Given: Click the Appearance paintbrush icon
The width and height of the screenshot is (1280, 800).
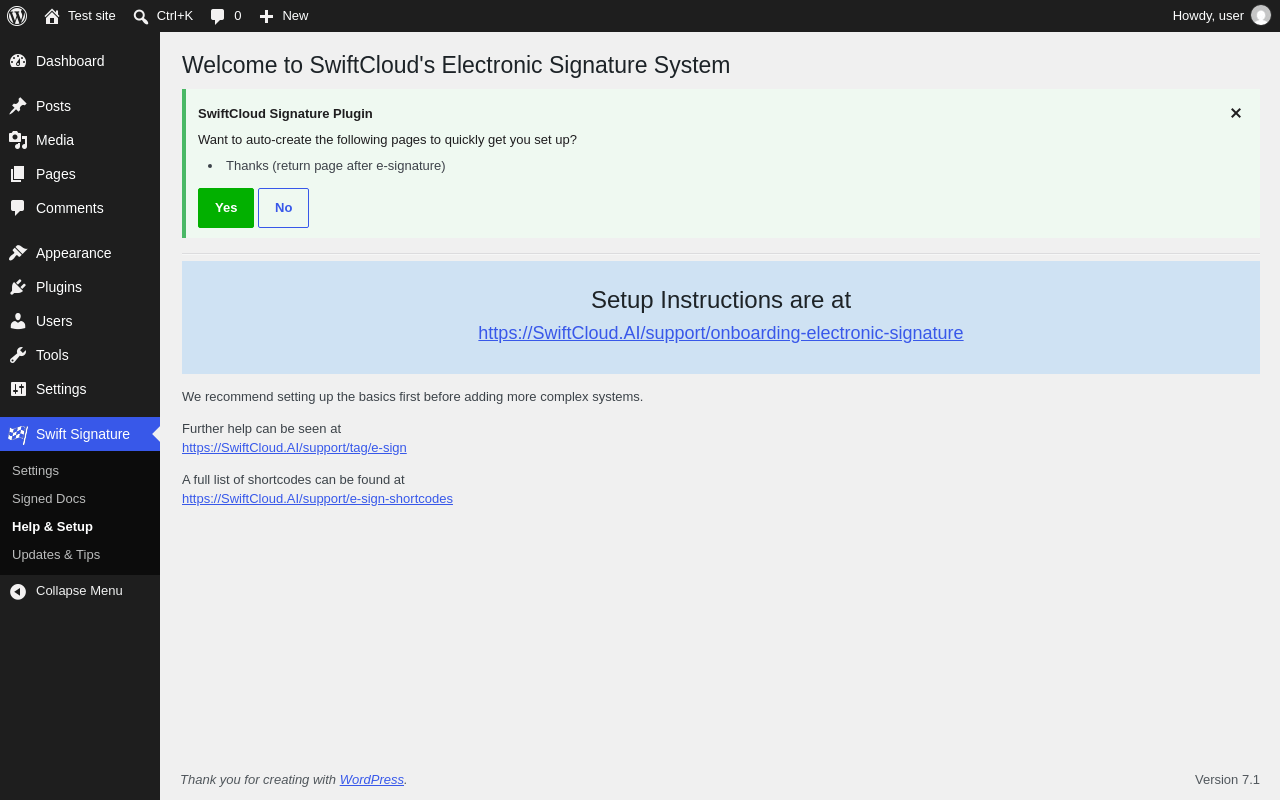Looking at the screenshot, I should [18, 253].
